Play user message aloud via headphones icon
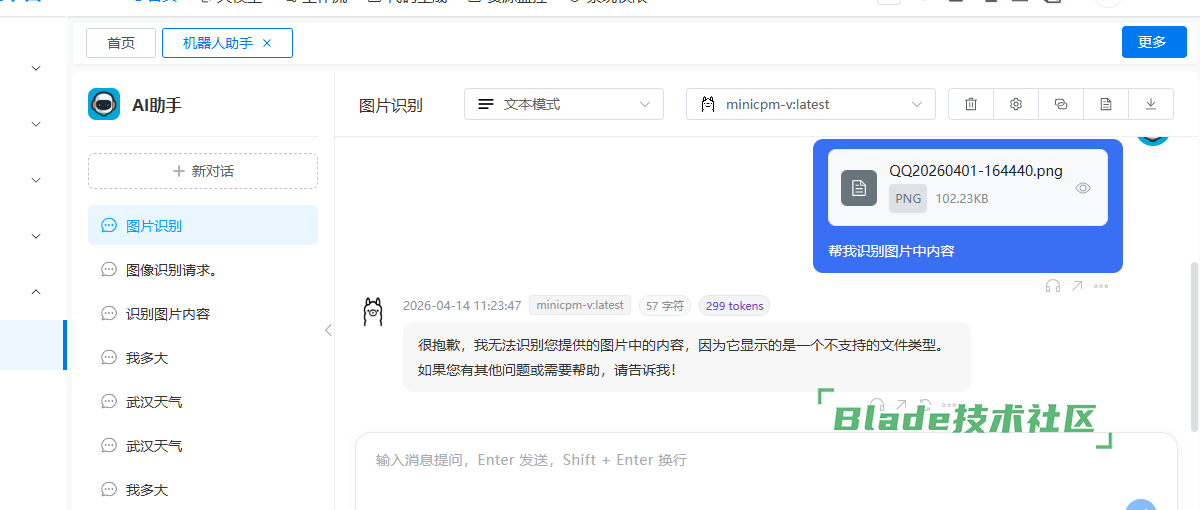The image size is (1200, 510). (x=1052, y=286)
